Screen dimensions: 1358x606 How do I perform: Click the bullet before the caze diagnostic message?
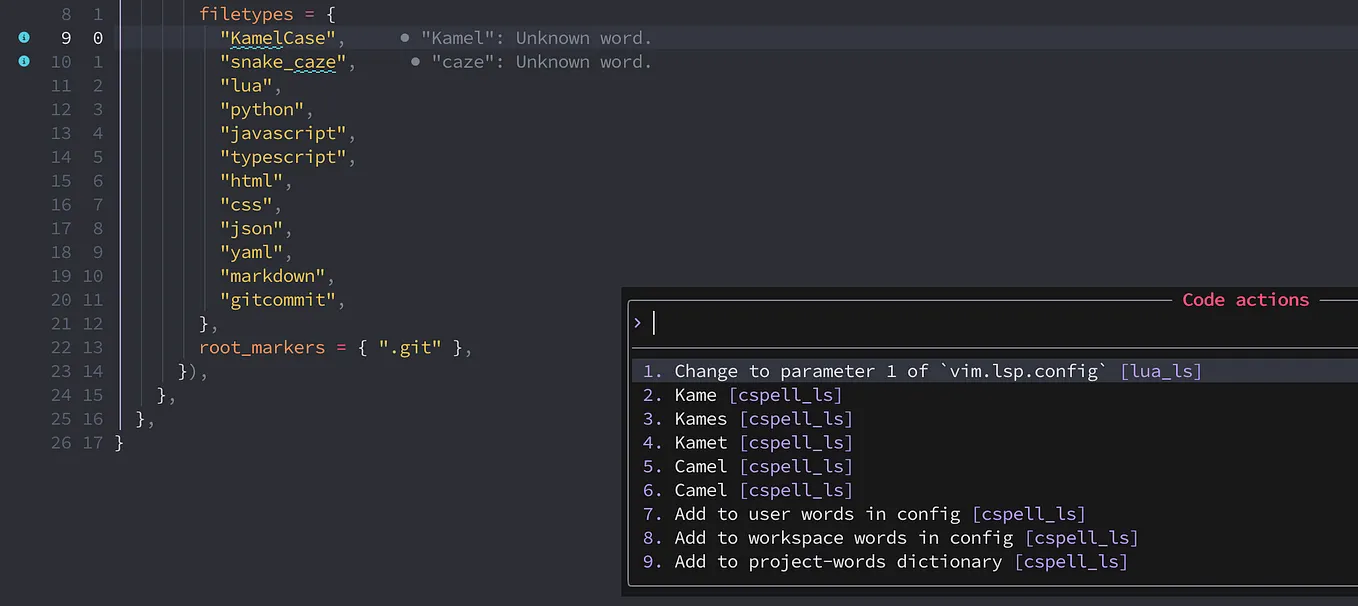click(414, 62)
